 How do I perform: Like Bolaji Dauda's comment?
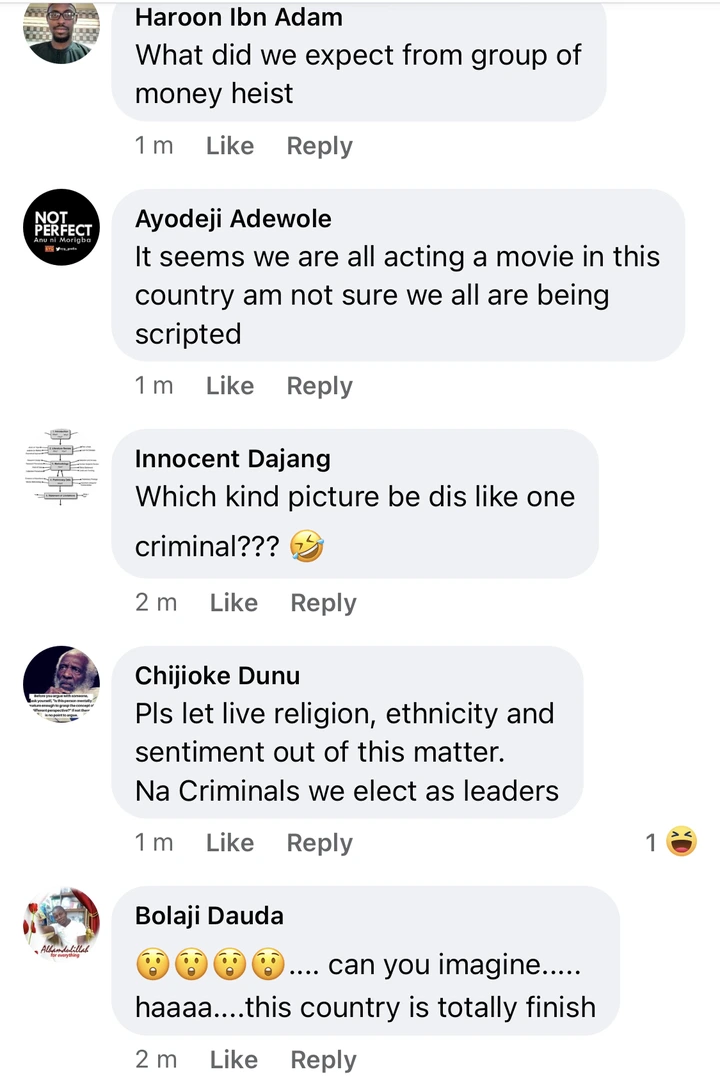pyautogui.click(x=234, y=1060)
